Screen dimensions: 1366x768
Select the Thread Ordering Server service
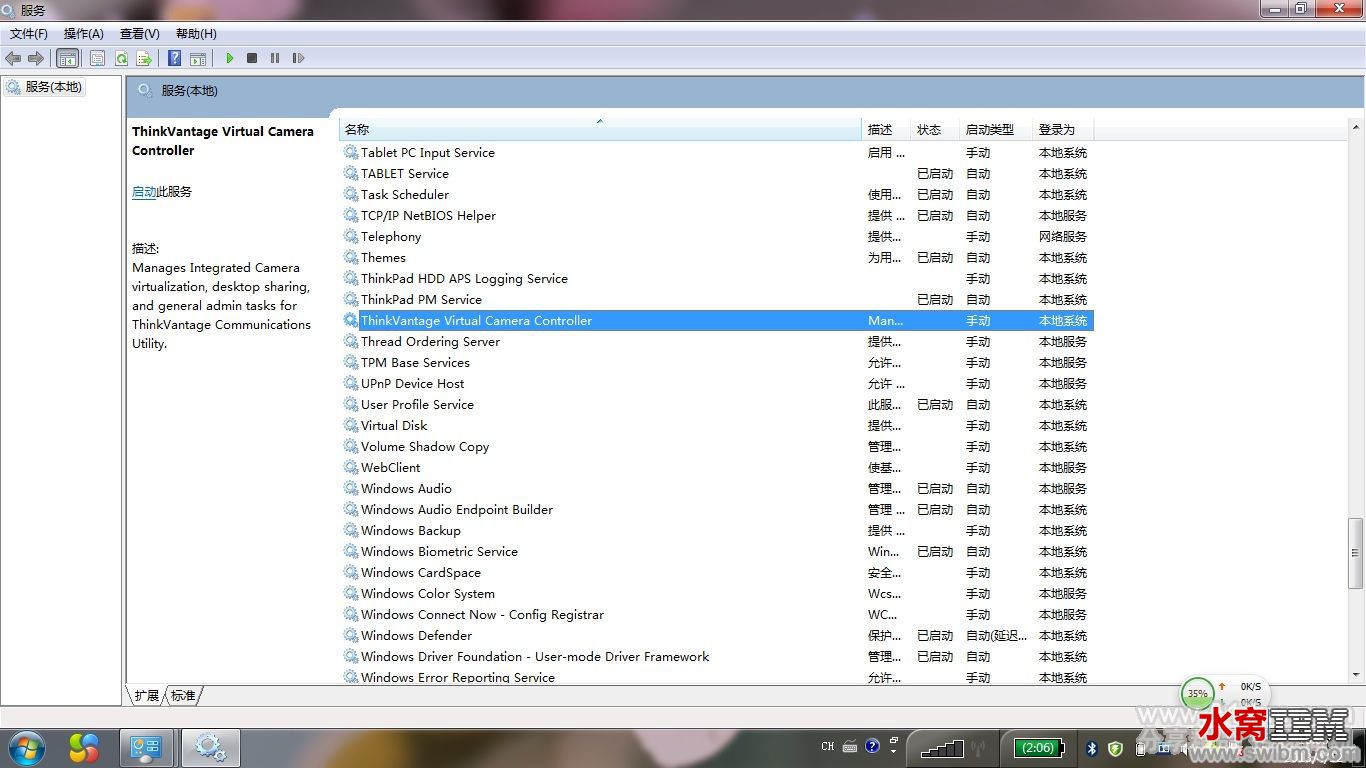tap(717, 342)
